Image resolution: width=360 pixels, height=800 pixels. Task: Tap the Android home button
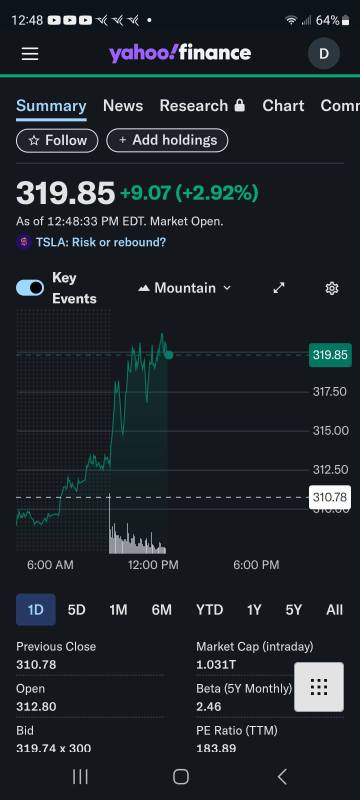tap(181, 777)
